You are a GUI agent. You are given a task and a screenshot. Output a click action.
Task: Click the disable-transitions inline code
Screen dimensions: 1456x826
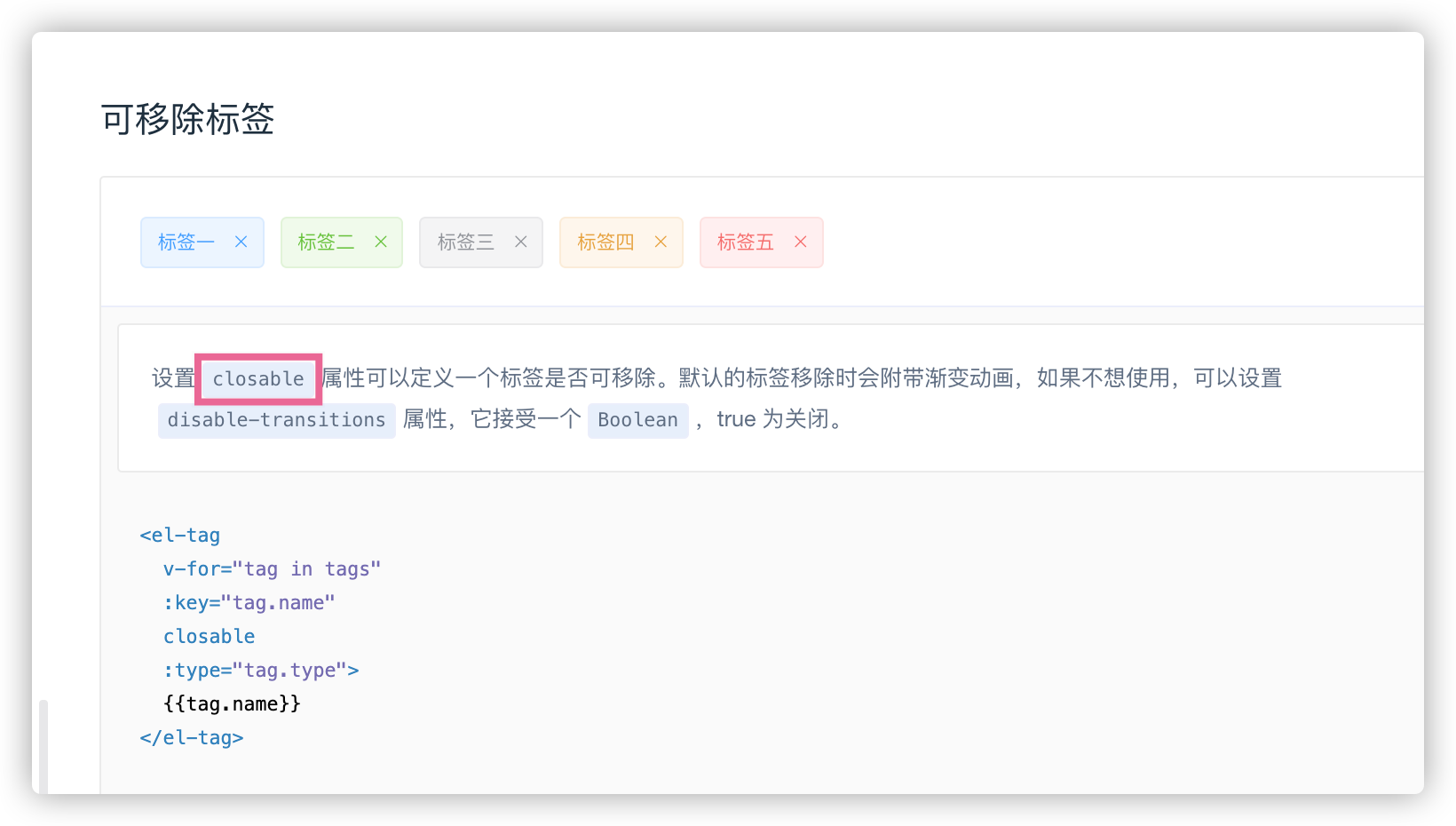277,420
